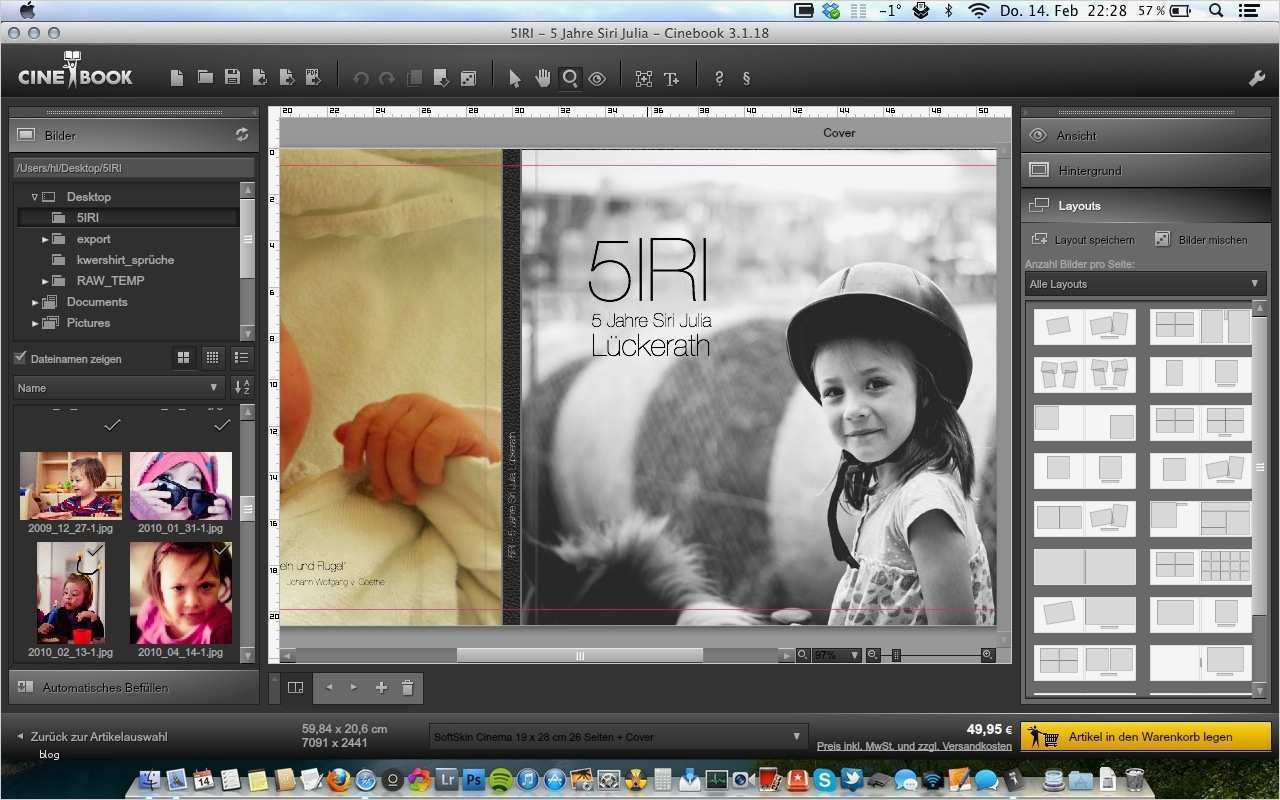Refresh the Bilder panel

(x=242, y=135)
